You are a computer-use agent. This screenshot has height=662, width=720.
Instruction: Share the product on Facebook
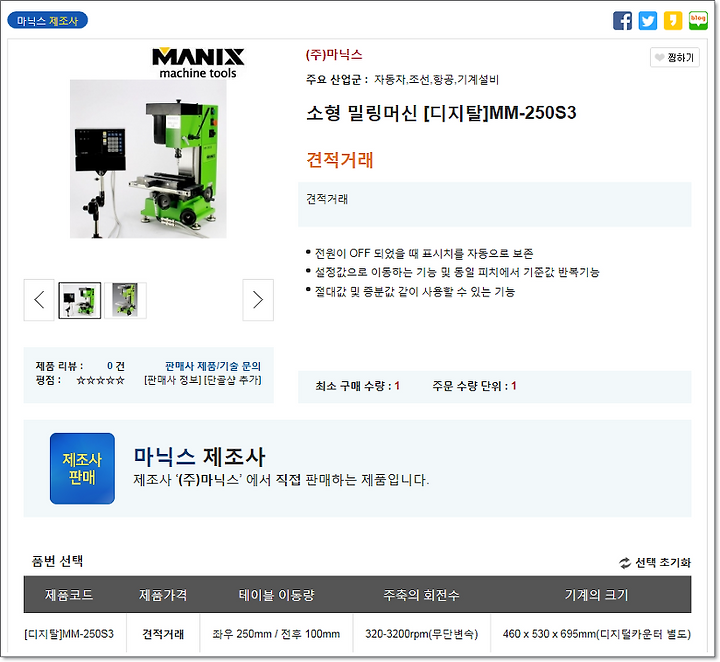click(622, 21)
